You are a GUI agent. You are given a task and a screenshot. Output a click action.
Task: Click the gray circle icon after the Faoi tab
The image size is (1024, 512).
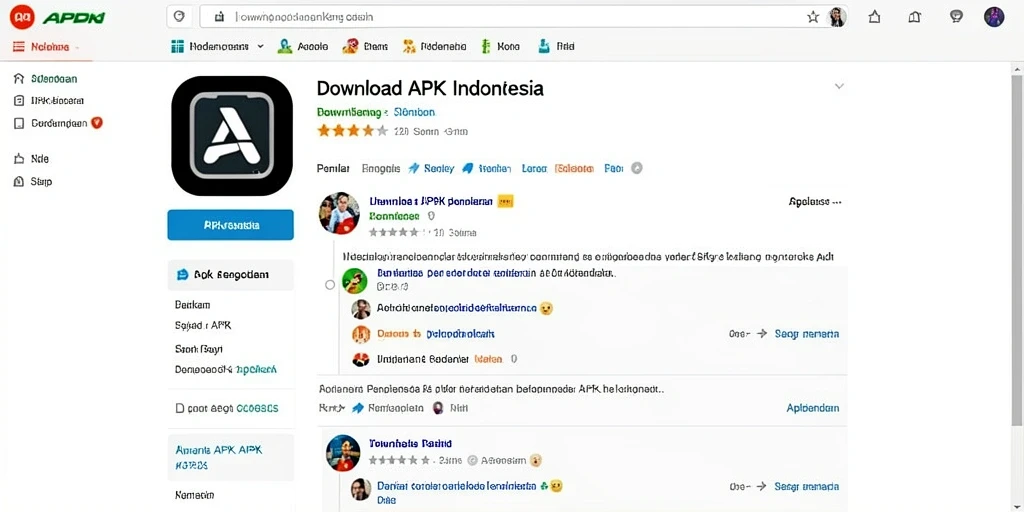637,168
